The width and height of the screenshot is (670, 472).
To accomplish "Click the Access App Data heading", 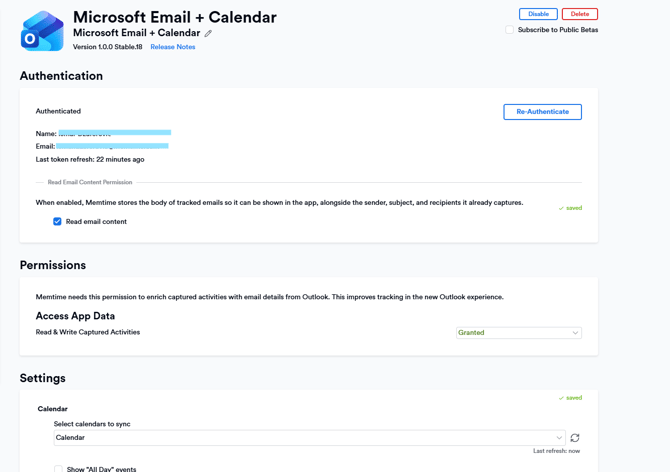I will click(x=75, y=316).
